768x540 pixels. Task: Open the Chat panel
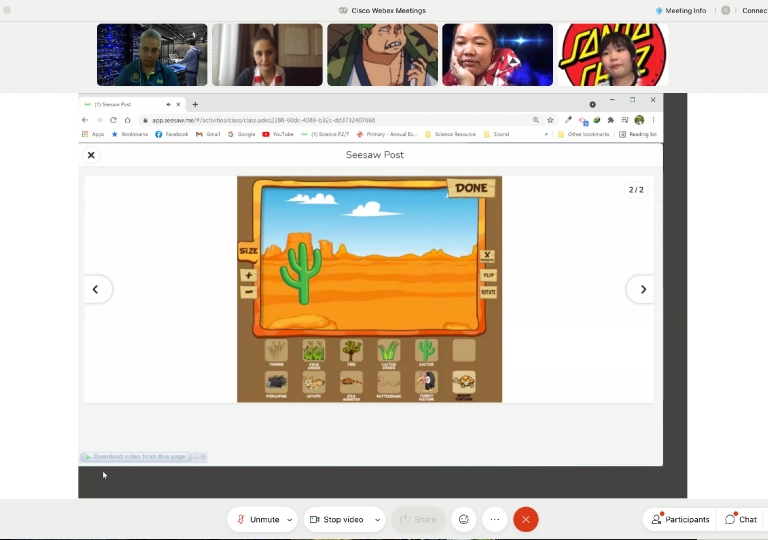(x=741, y=519)
